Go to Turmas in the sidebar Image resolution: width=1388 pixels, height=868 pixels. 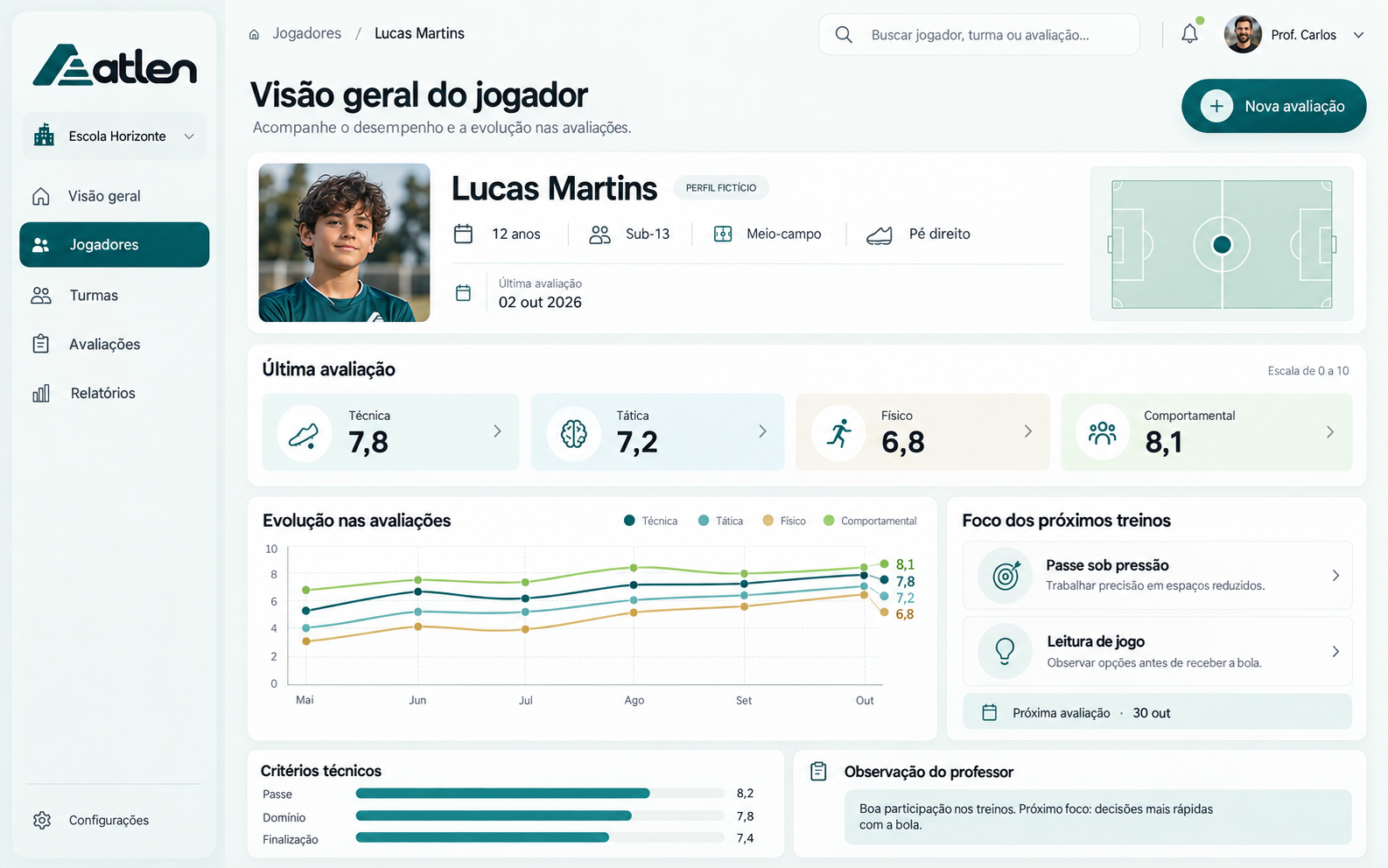point(115,296)
